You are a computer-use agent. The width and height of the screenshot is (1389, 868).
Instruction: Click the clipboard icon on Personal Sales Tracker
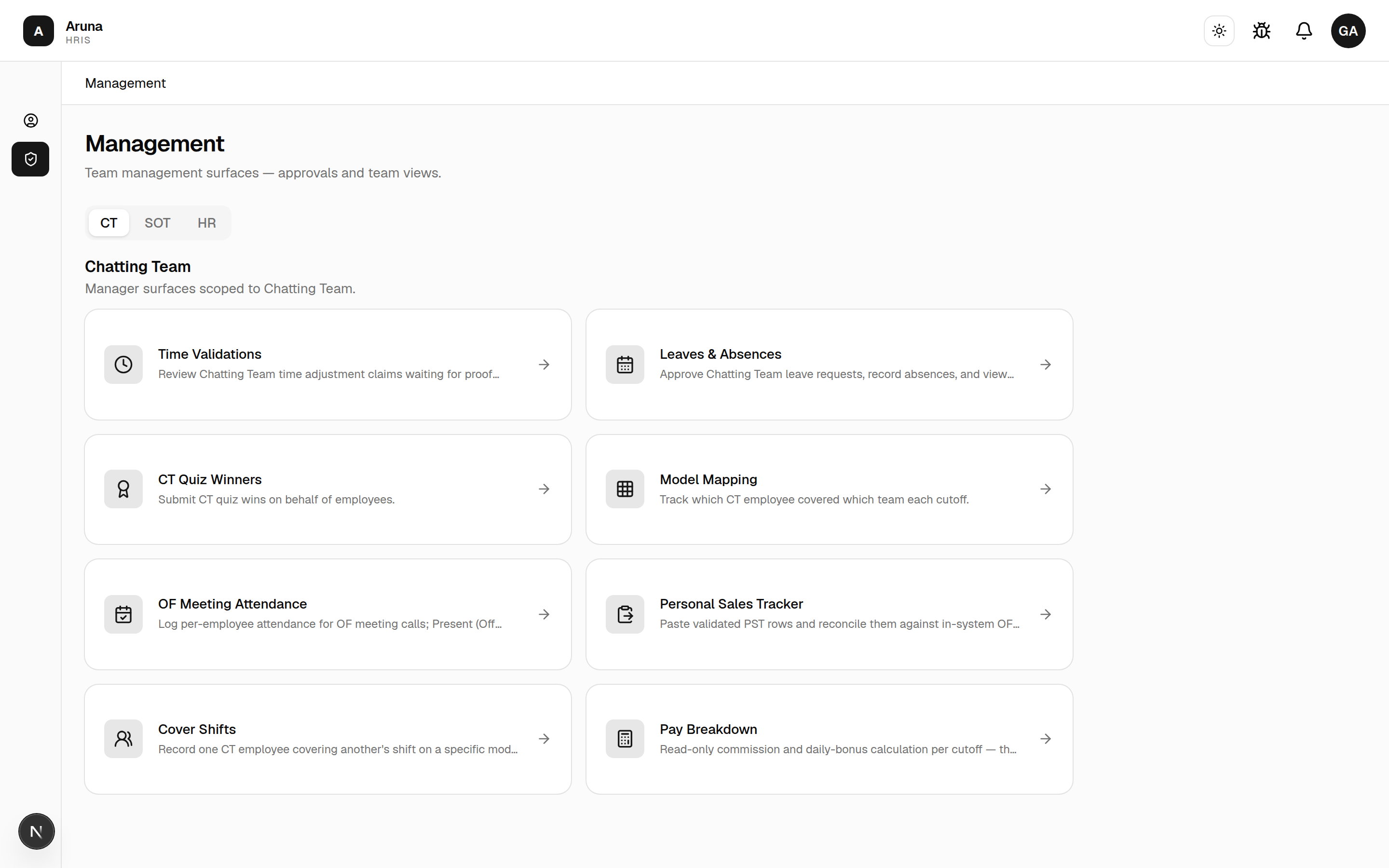(x=625, y=614)
